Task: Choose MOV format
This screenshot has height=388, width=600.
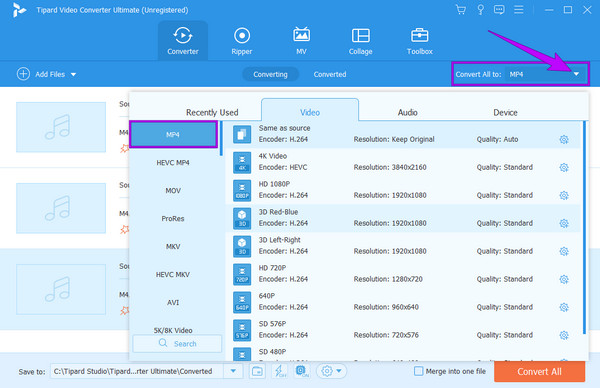Action: point(173,191)
